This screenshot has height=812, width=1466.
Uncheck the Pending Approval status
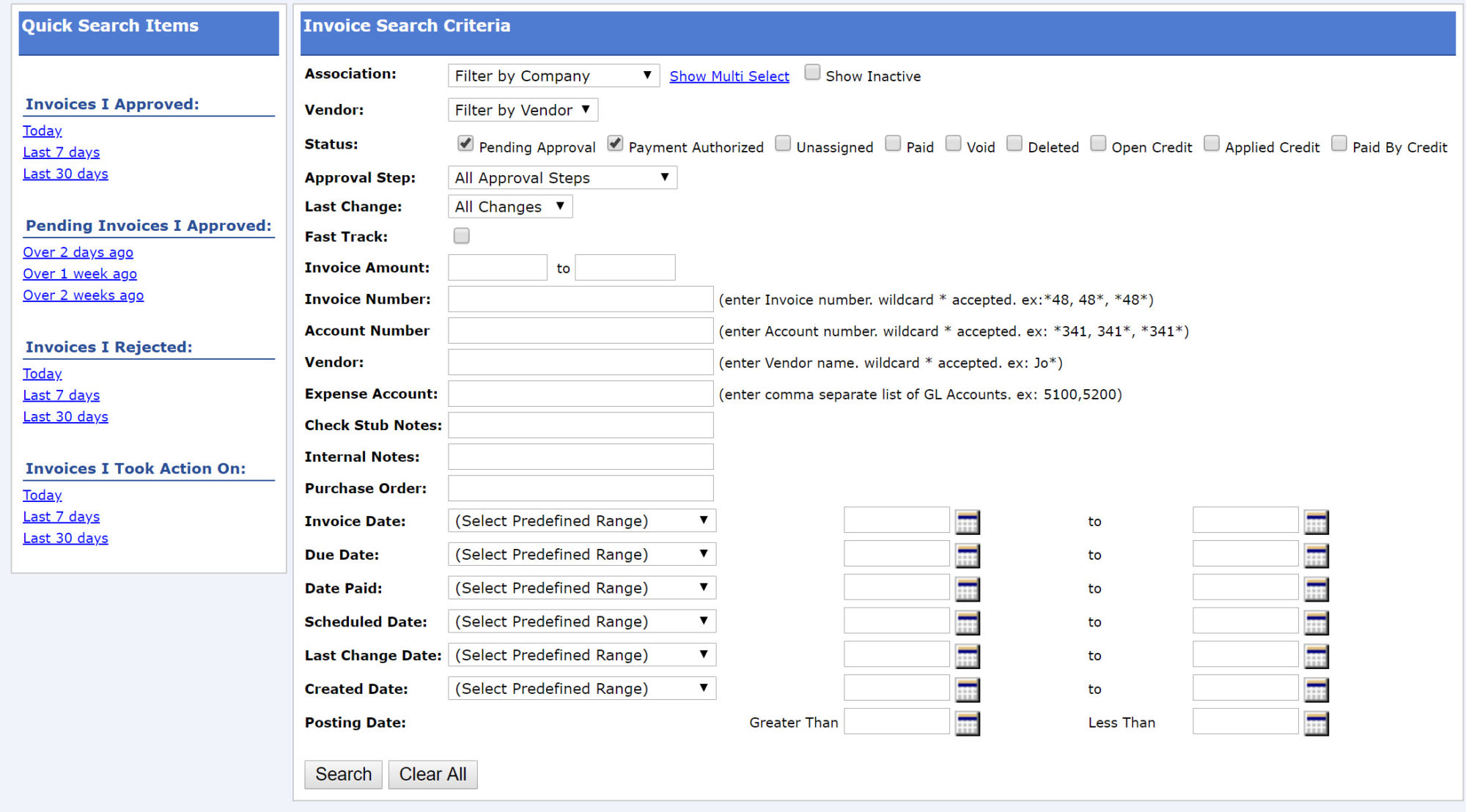(x=465, y=144)
